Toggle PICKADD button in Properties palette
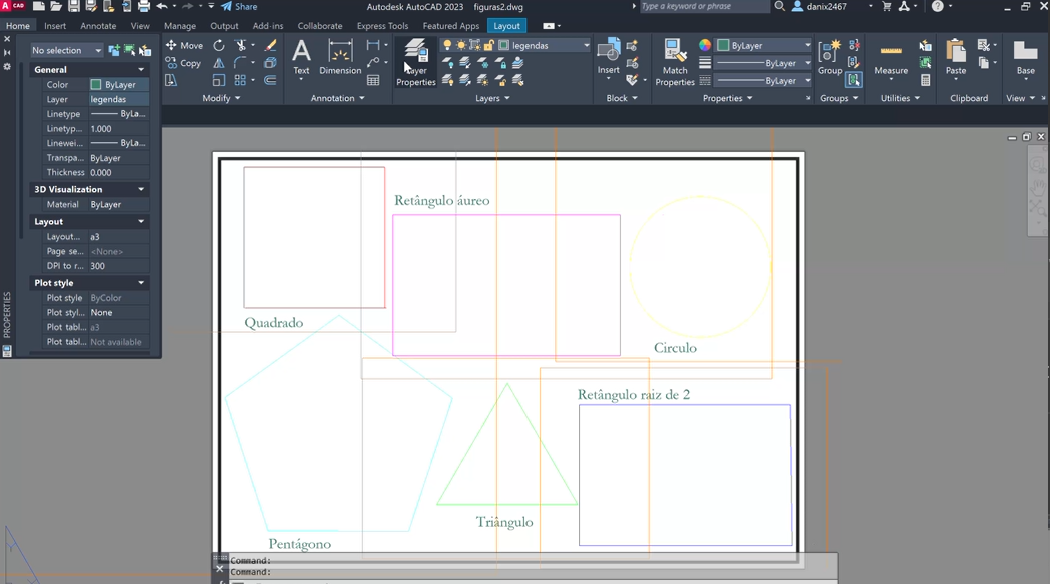The width and height of the screenshot is (1050, 584). coord(114,50)
